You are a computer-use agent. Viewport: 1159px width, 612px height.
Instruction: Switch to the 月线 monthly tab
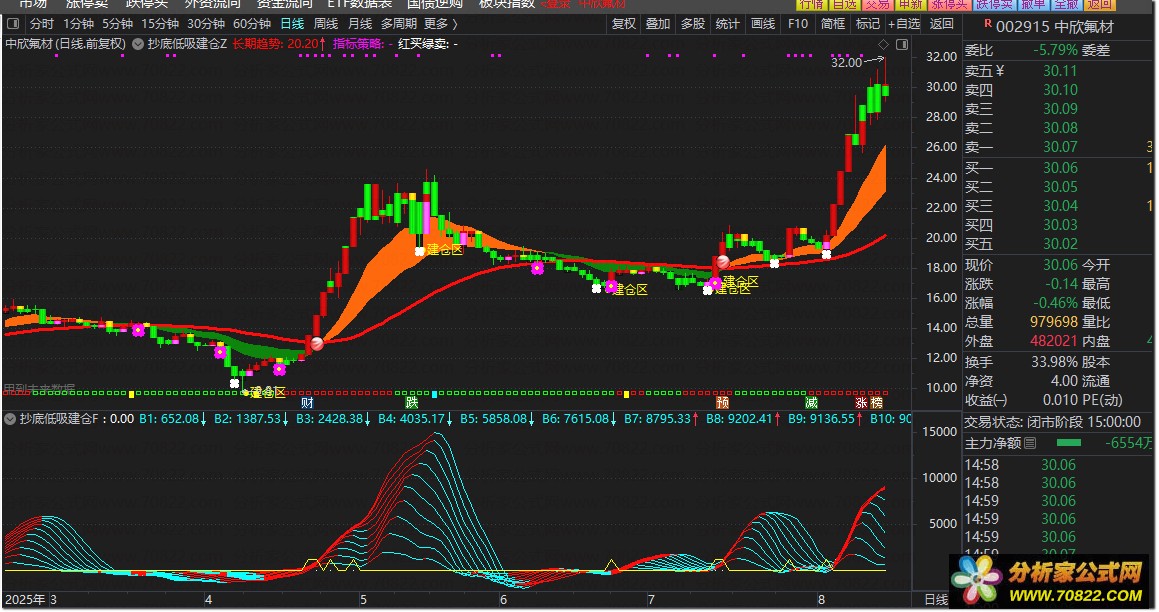point(360,24)
